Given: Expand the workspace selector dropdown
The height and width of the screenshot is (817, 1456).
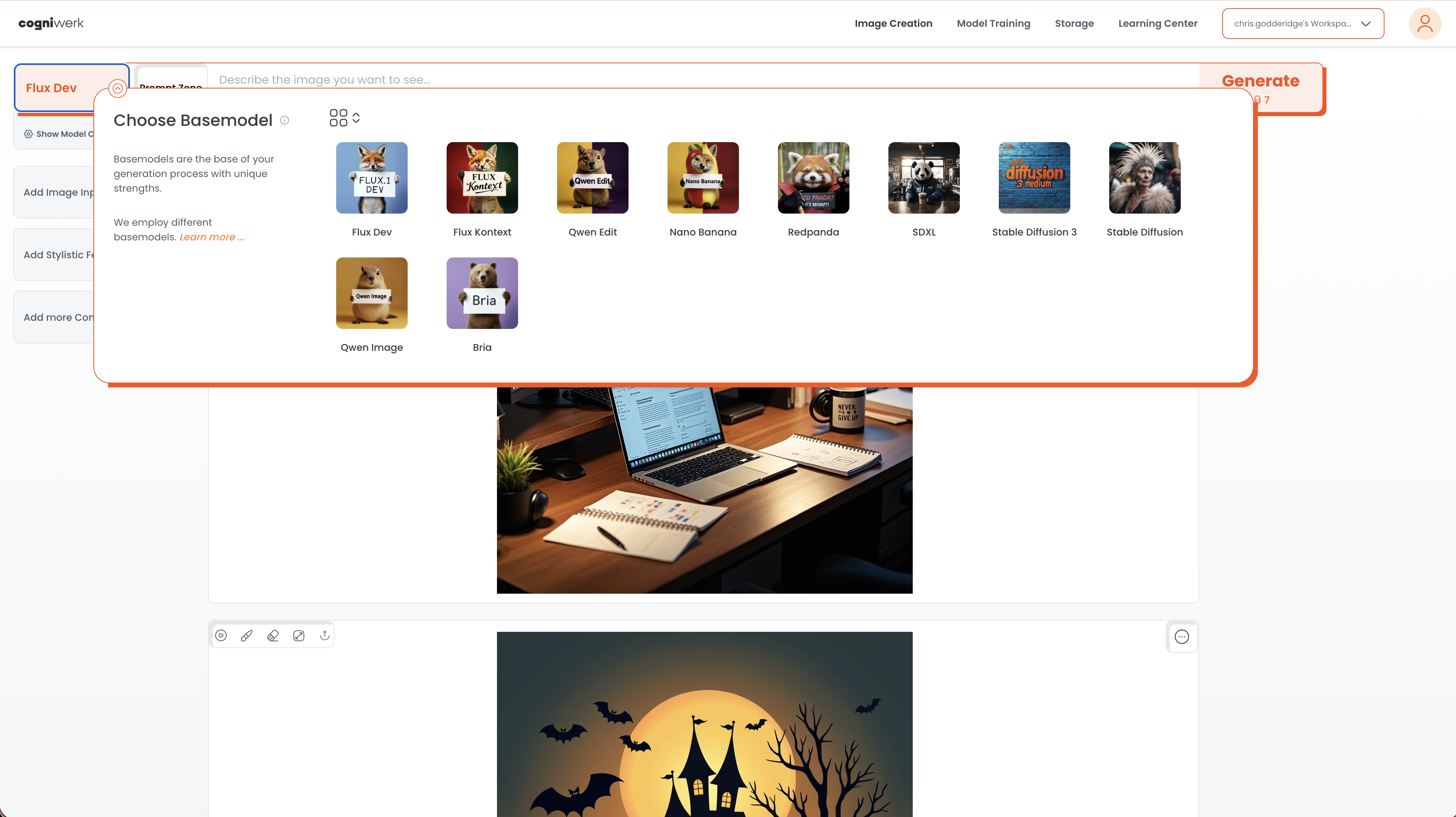Looking at the screenshot, I should point(1302,24).
